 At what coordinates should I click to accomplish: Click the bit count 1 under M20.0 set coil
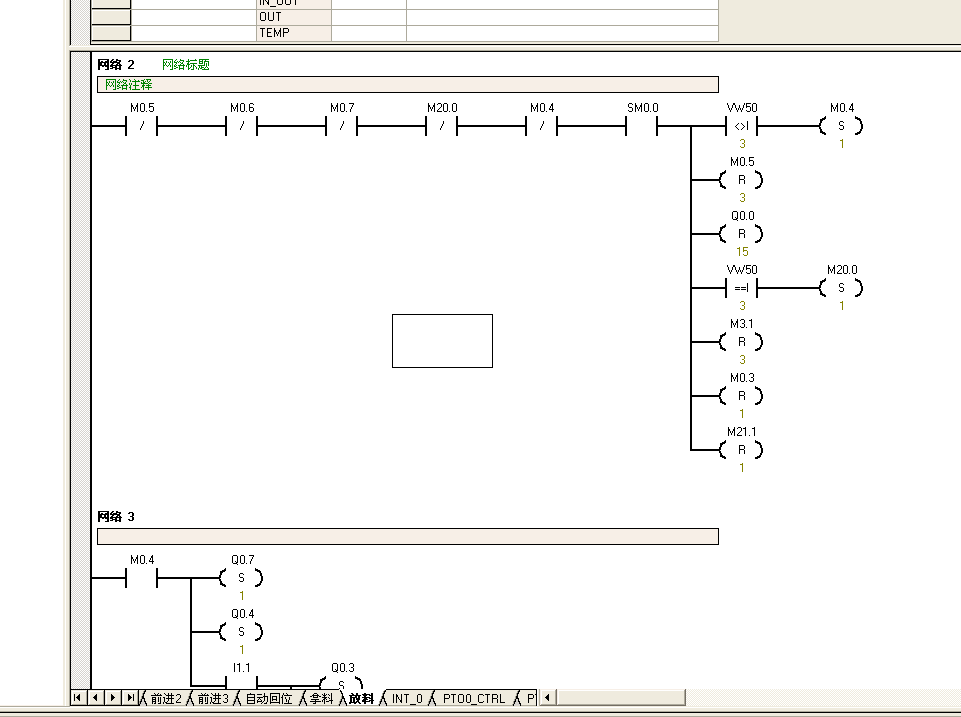(x=841, y=306)
